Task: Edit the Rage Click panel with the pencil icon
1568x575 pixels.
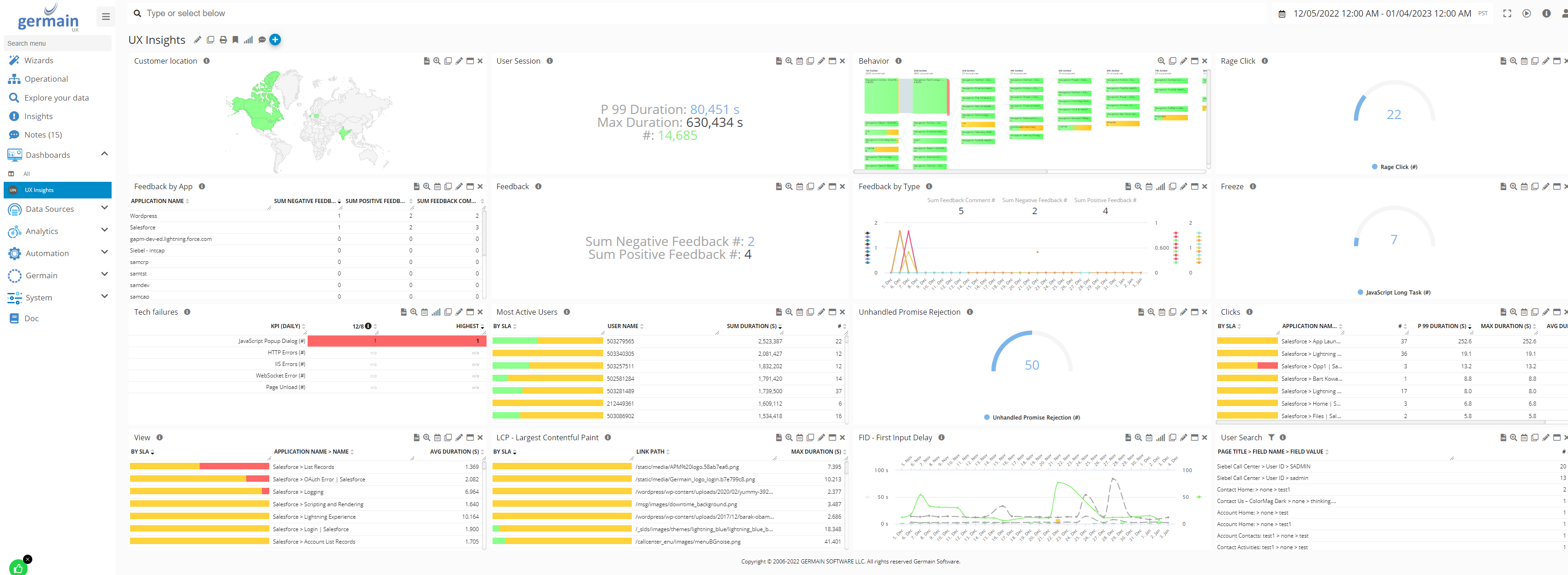Action: pos(1545,61)
